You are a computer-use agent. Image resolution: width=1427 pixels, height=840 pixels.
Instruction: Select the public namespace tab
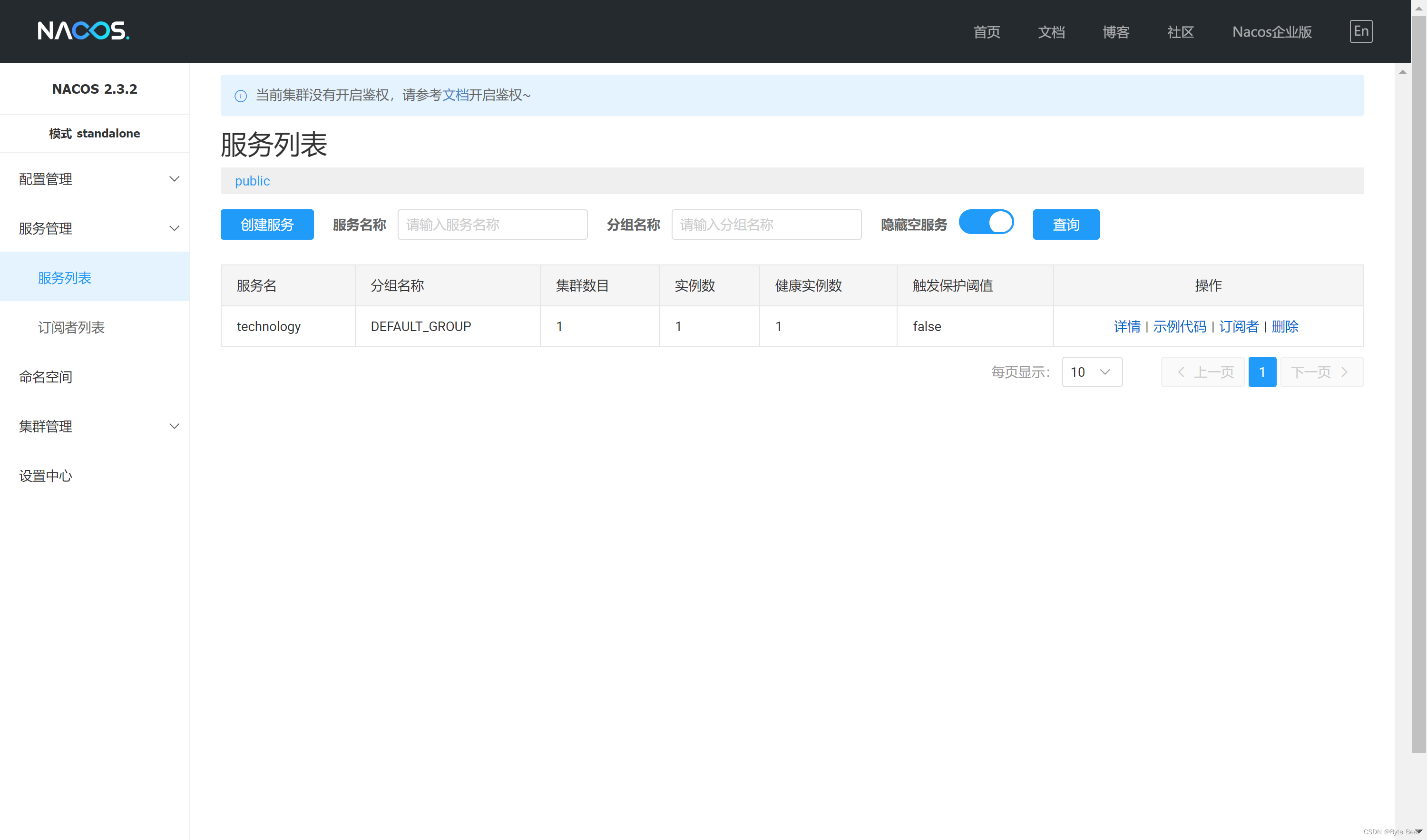[x=252, y=181]
